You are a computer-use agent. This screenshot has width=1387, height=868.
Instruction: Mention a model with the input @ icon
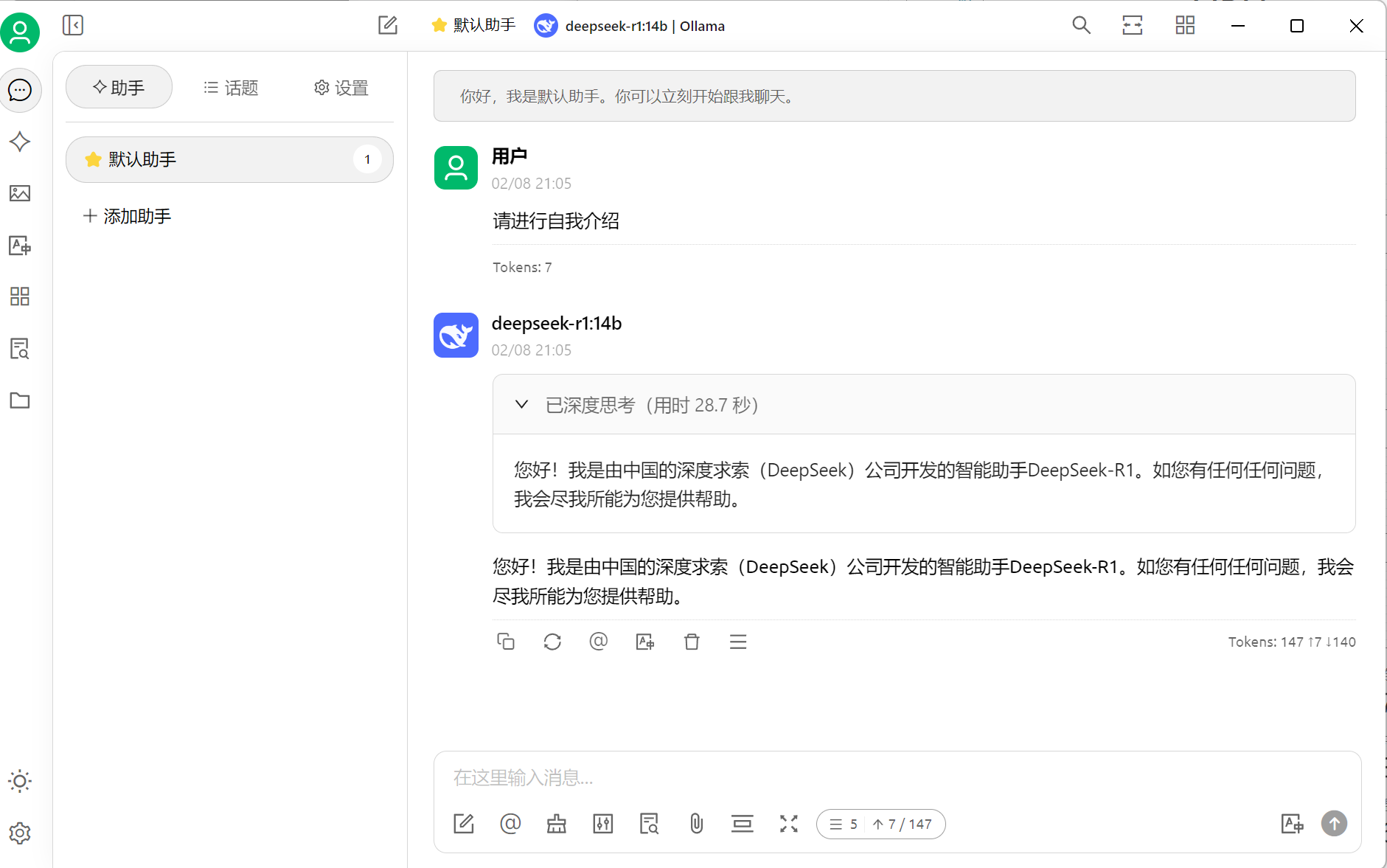pos(510,824)
